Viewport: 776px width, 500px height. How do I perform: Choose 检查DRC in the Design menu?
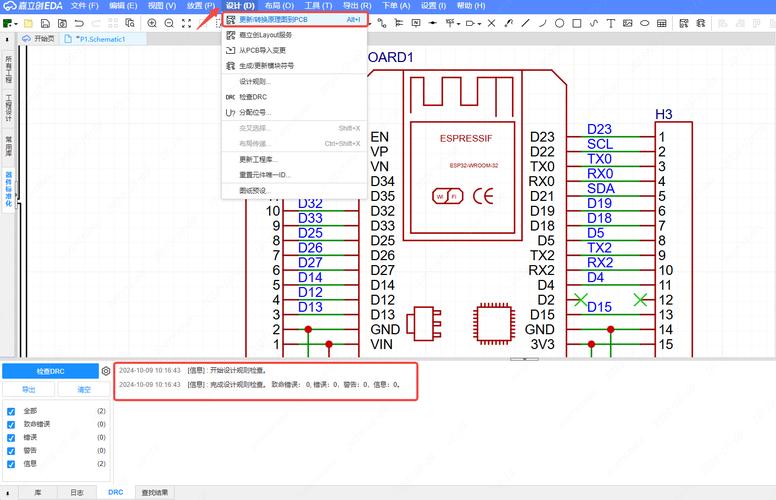294,97
